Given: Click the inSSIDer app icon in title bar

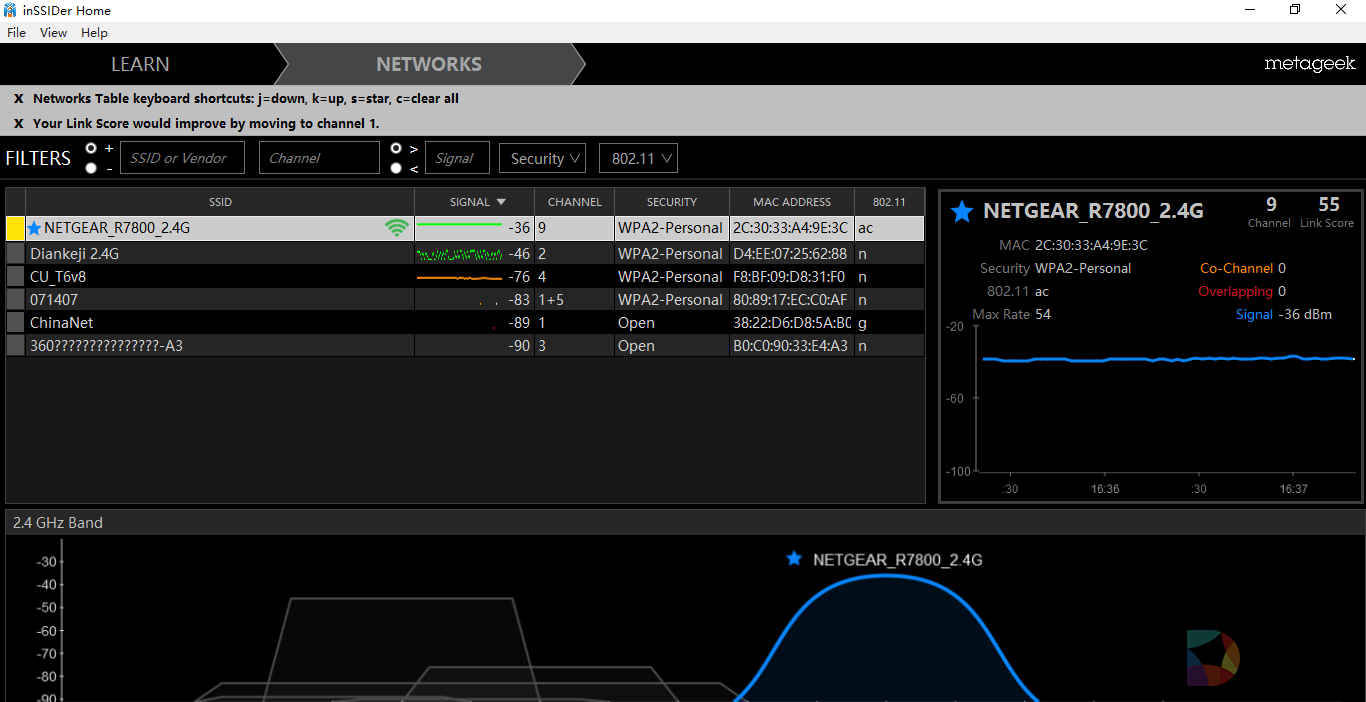Looking at the screenshot, I should point(10,10).
